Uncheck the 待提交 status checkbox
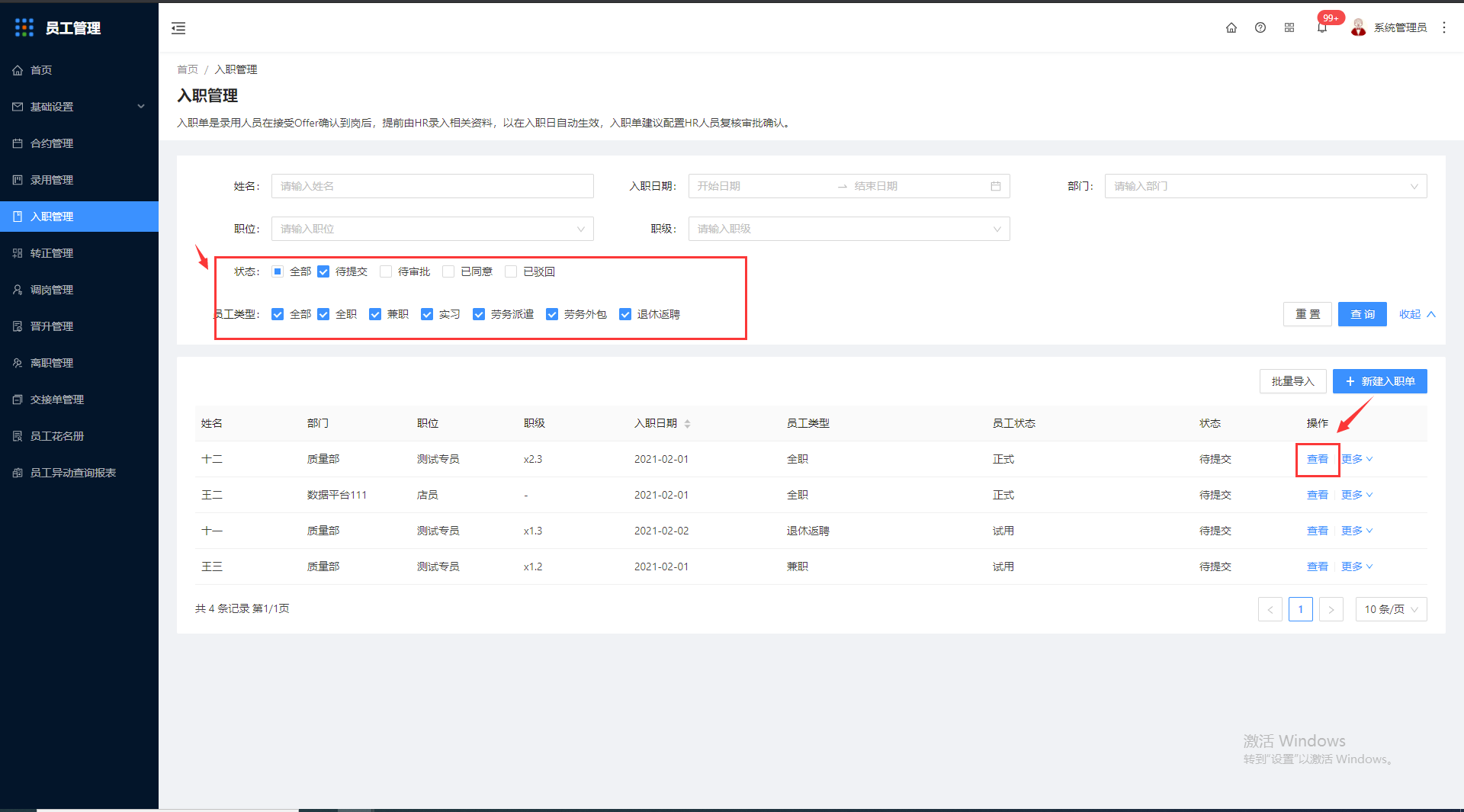Screen dimensions: 1464x812 [x=323, y=271]
